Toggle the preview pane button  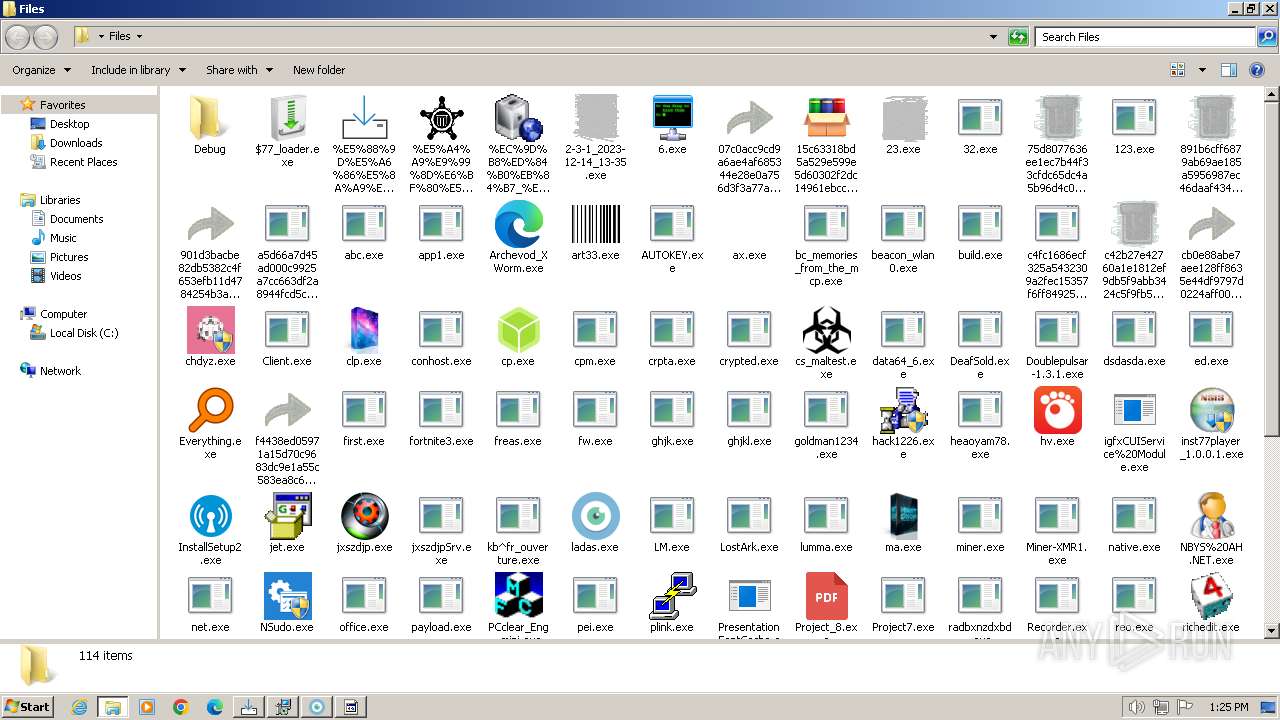tap(1229, 70)
